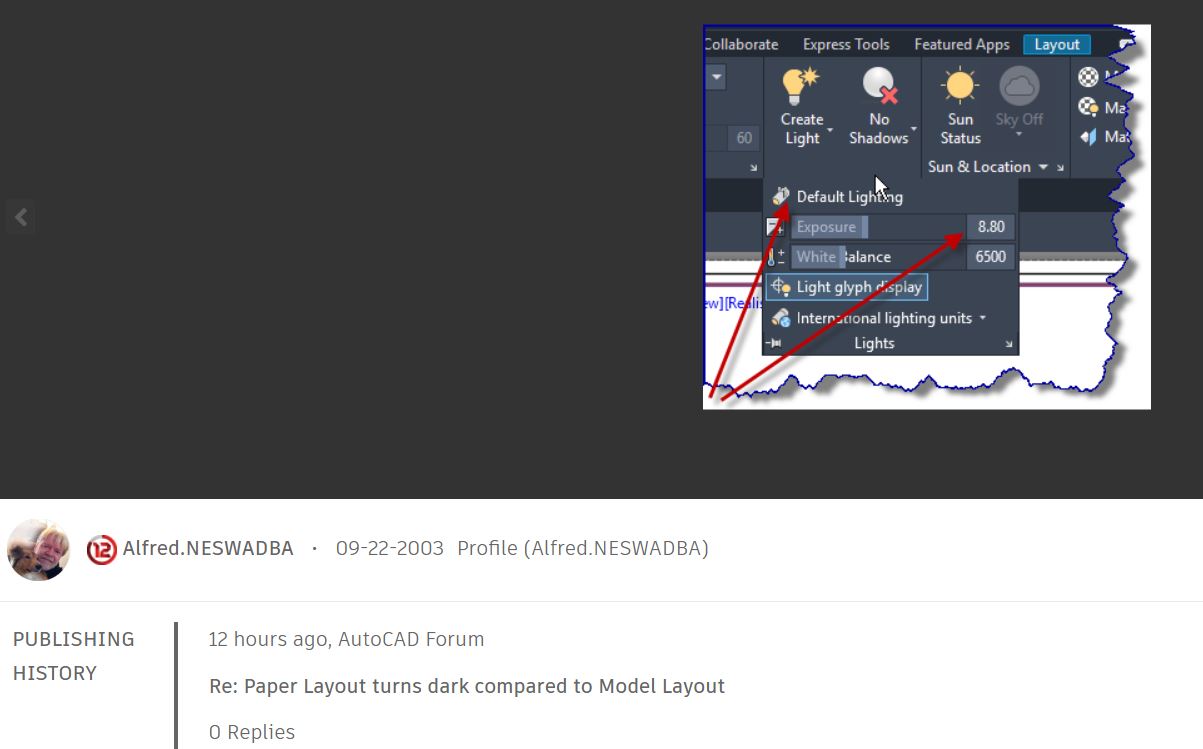This screenshot has height=749, width=1203.
Task: Open the Sun & Location dropdown
Action: coord(1044,166)
